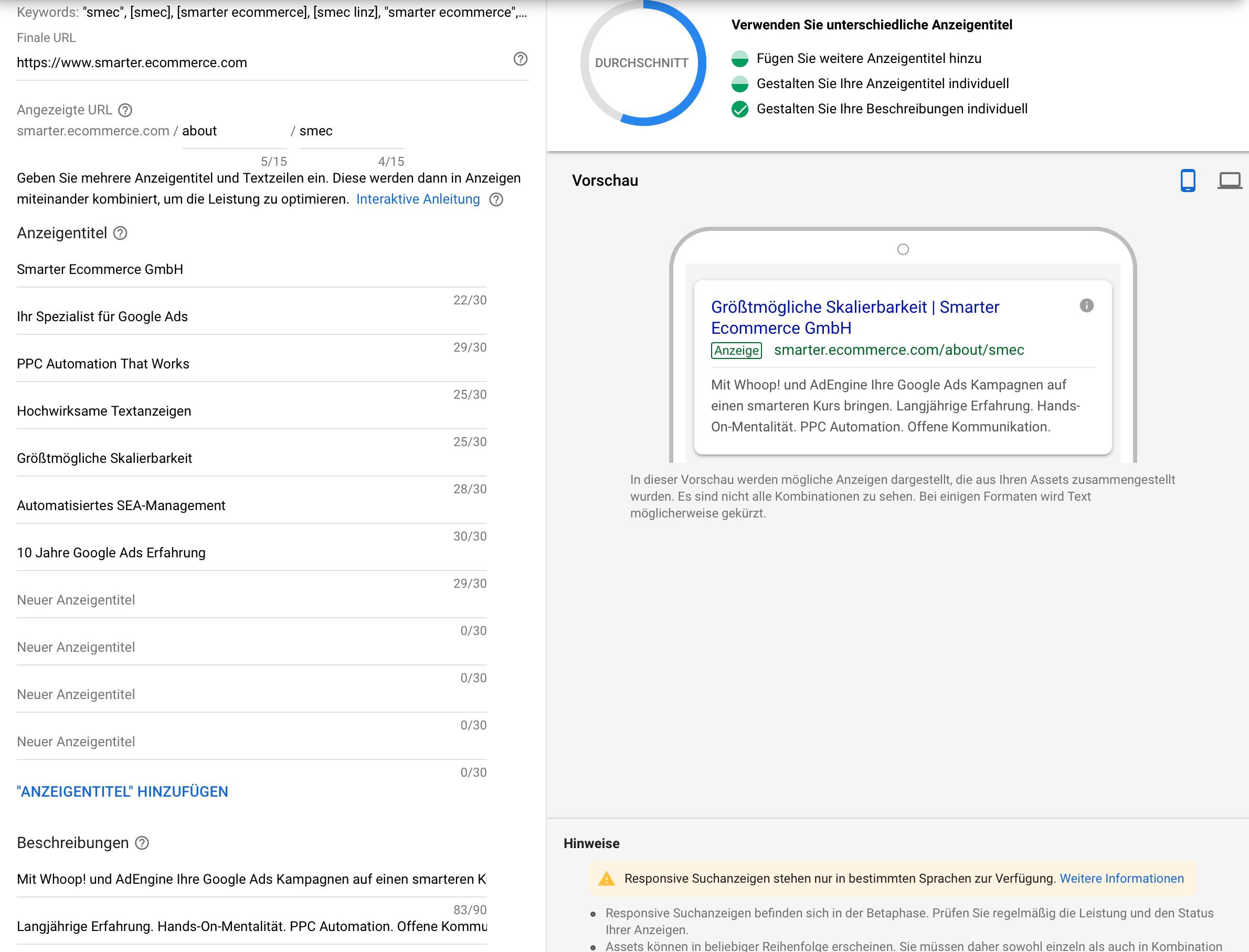Edit headline 'Hochwirksame Textanzeigen'
The height and width of the screenshot is (952, 1249).
pyautogui.click(x=251, y=411)
